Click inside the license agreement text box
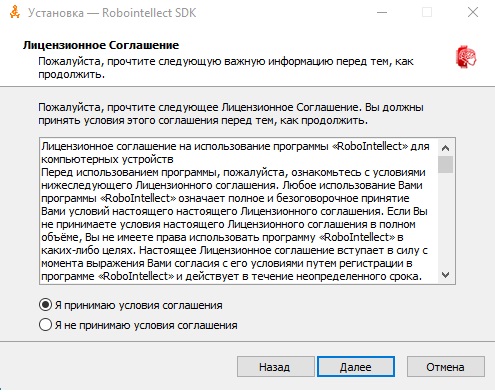 [239, 211]
